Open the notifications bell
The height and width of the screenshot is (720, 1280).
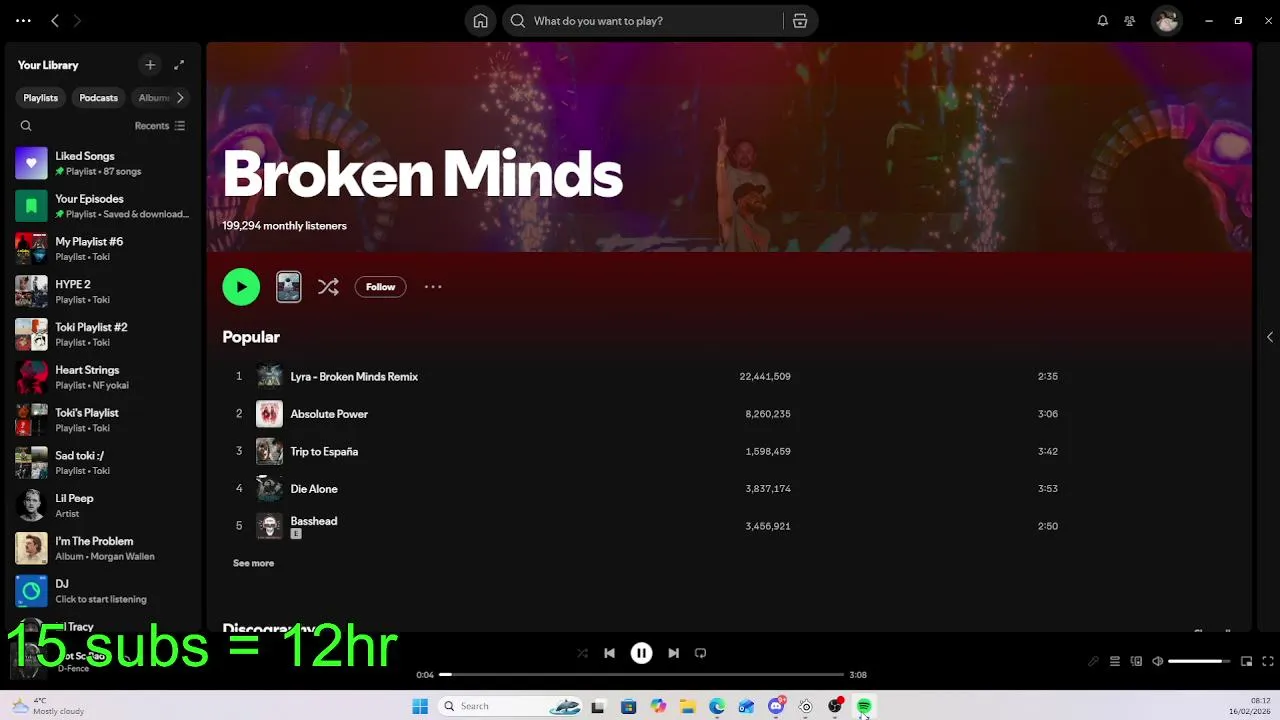click(1103, 20)
